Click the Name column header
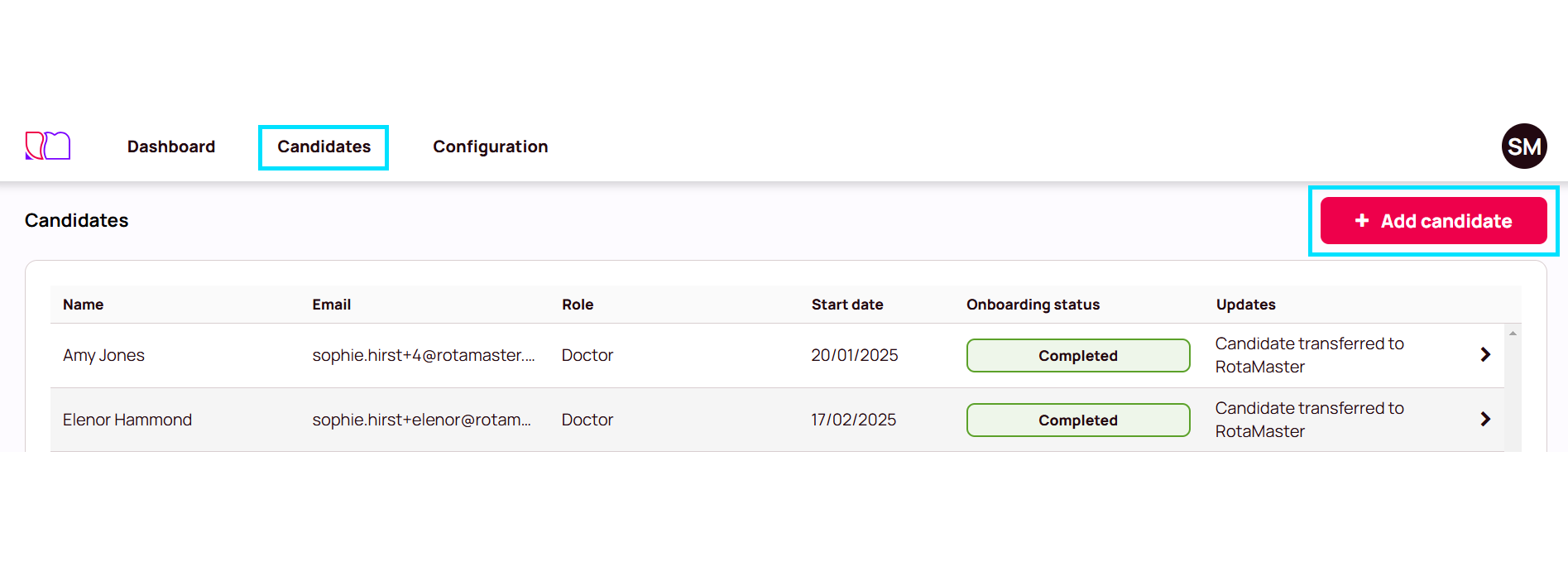This screenshot has height=562, width=1568. (83, 305)
